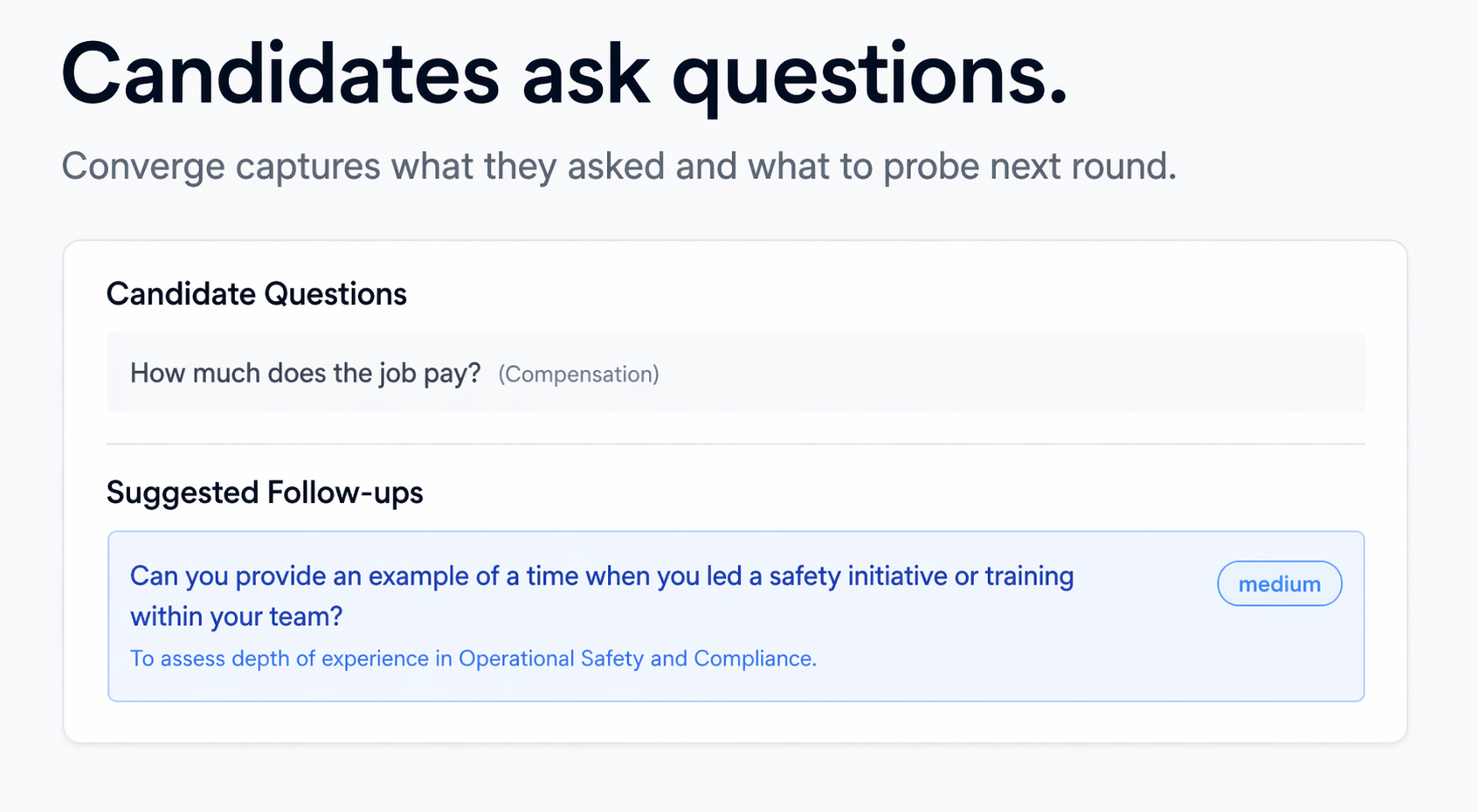Click the "Suggested Follow-ups" section heading
The image size is (1478, 812).
pos(264,492)
